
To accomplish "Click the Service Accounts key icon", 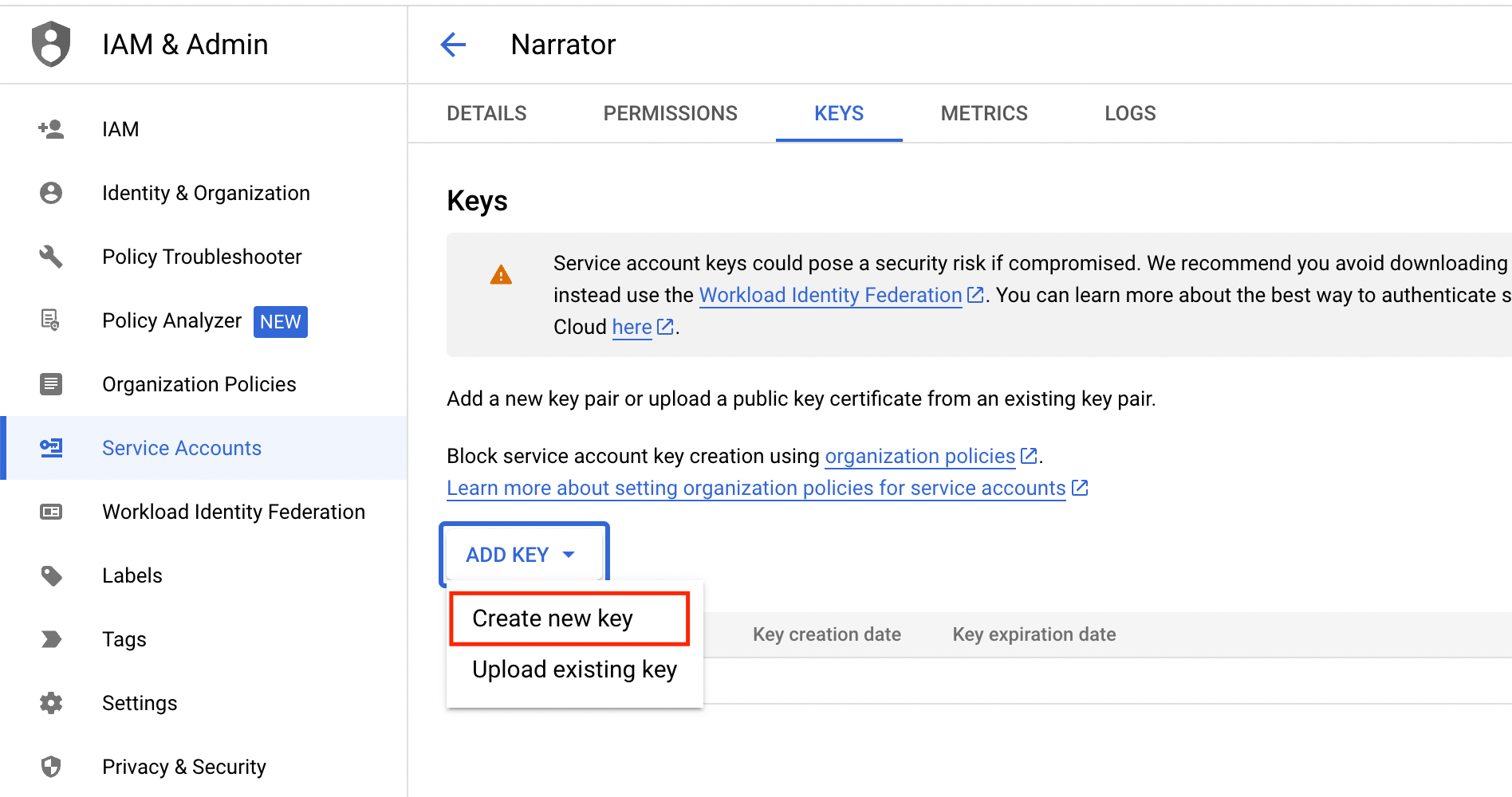I will tap(51, 448).
